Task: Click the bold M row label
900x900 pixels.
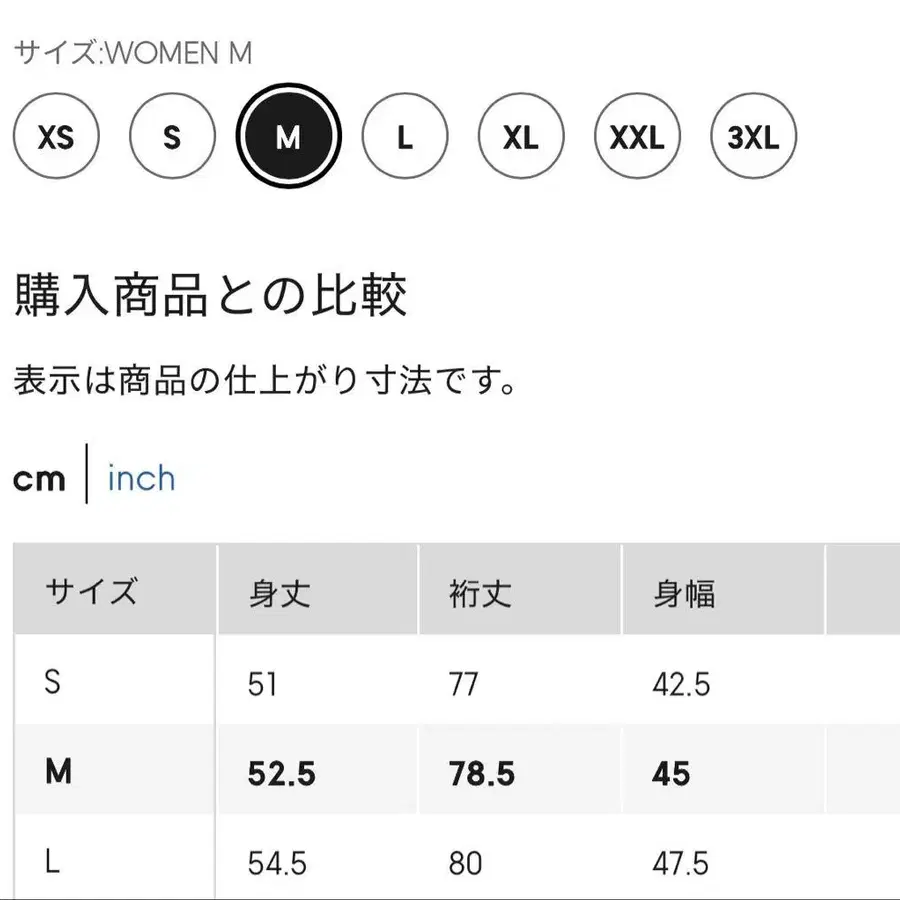Action: point(58,773)
